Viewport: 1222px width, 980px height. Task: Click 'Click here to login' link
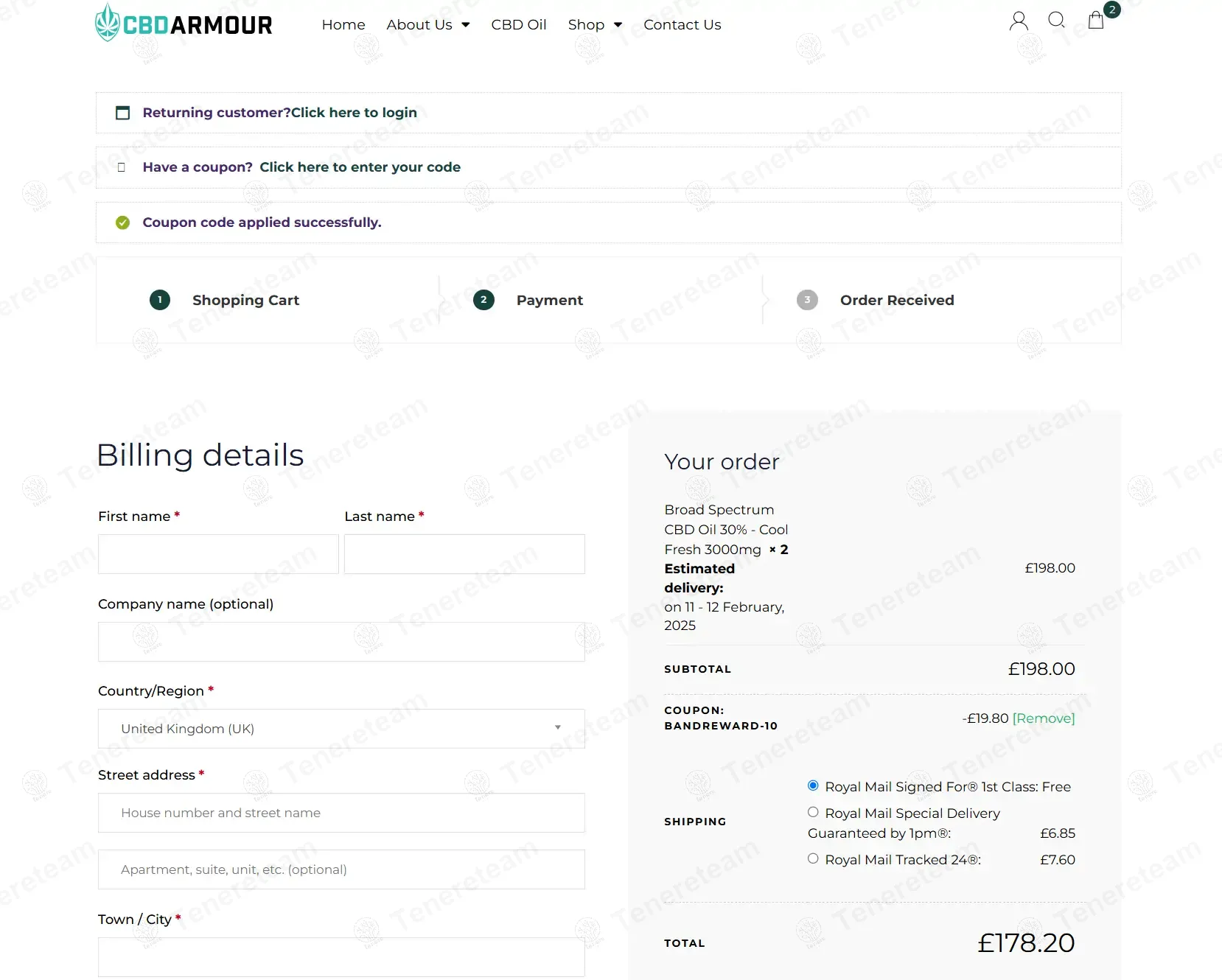[x=354, y=113]
